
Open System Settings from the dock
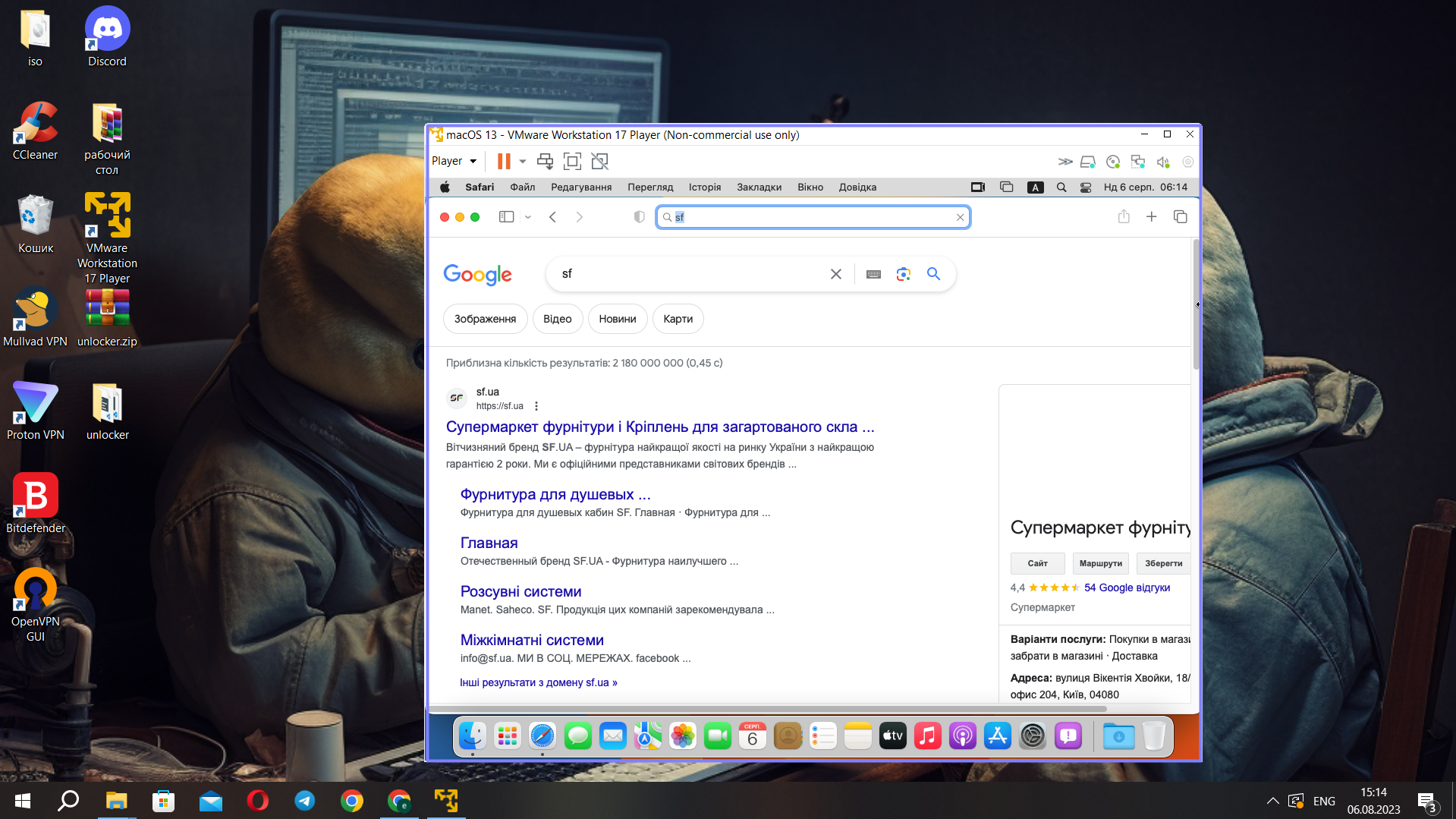[x=1032, y=736]
